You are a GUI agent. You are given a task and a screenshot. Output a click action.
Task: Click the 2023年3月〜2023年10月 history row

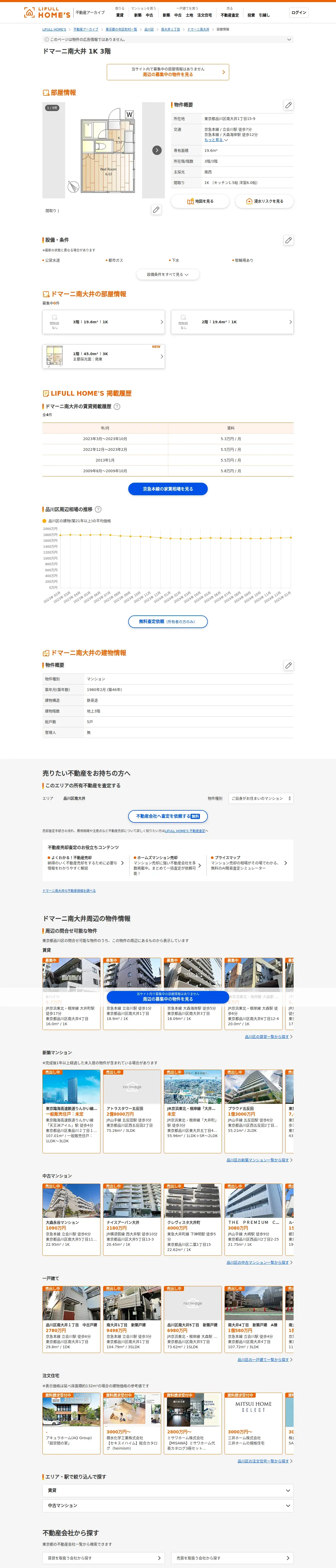tap(168, 439)
